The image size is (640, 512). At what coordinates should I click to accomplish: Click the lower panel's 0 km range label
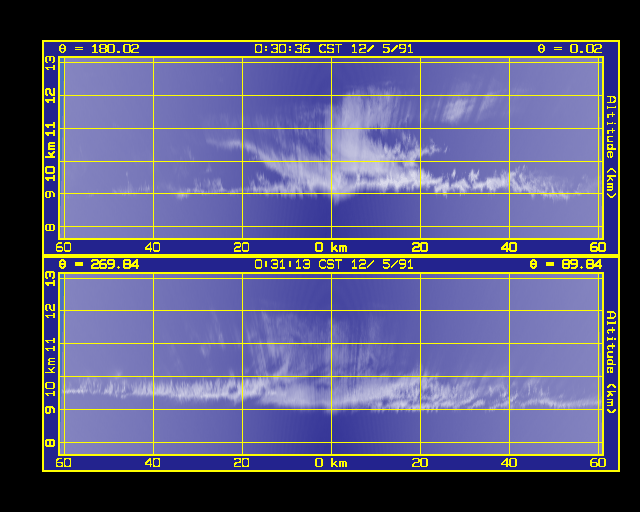tap(331, 463)
